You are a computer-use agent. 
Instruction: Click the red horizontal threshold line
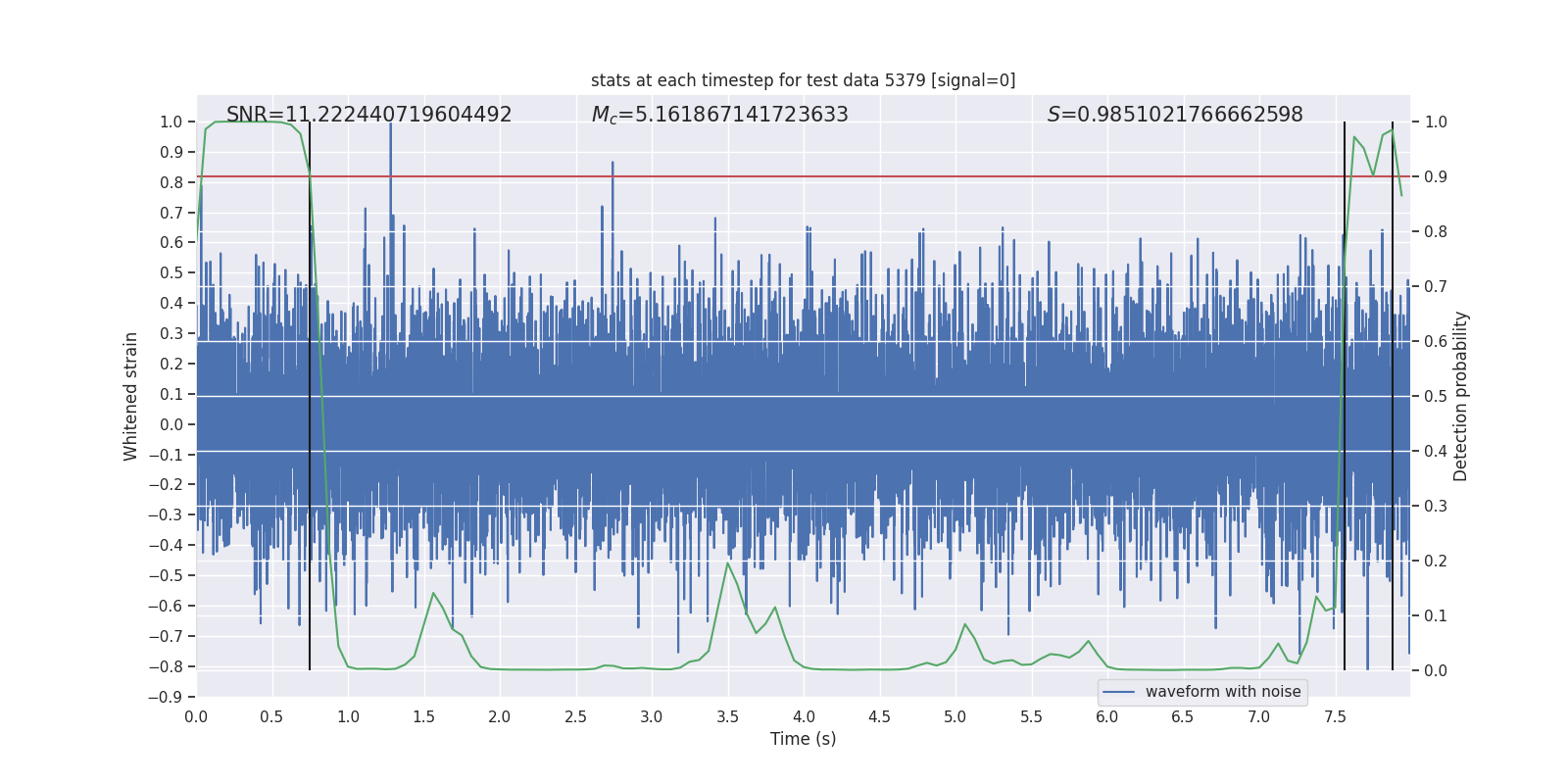point(882,176)
